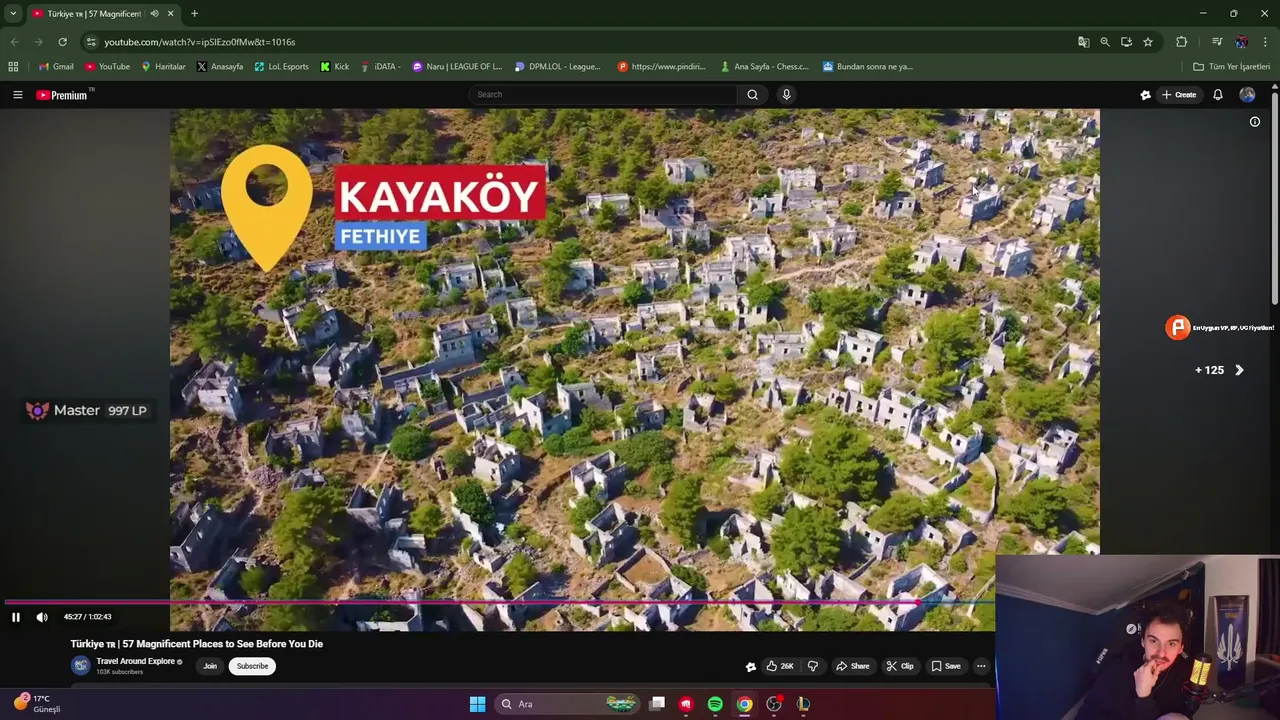Go back in browser history
Image resolution: width=1280 pixels, height=720 pixels.
click(14, 42)
